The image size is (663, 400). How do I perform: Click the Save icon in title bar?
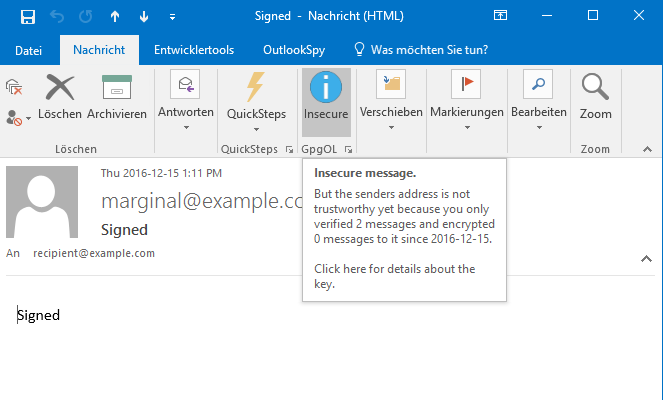point(27,16)
